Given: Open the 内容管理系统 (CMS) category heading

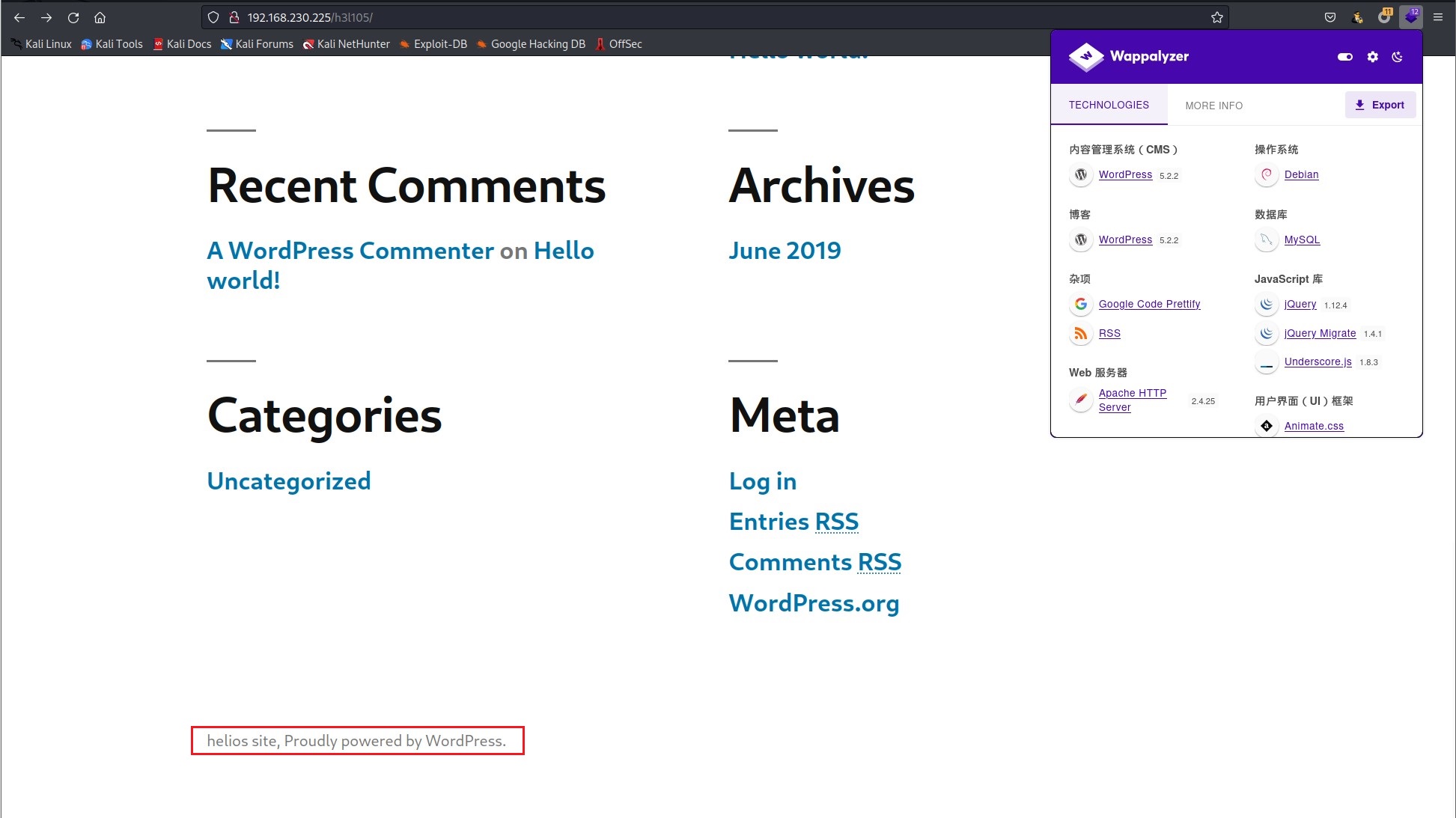Looking at the screenshot, I should click(1124, 150).
